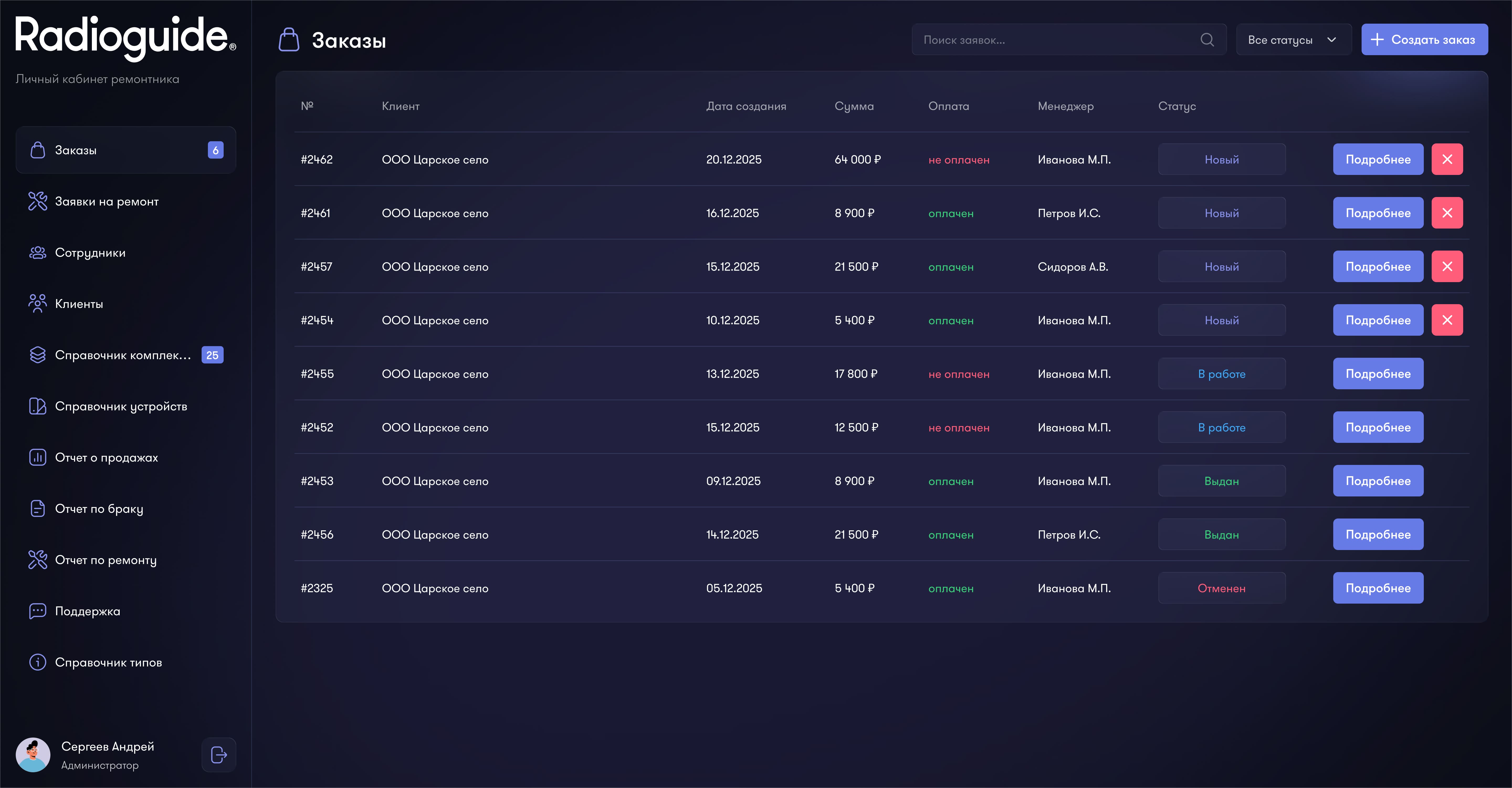
Task: Go to Заявки на ремонт
Action: point(126,201)
